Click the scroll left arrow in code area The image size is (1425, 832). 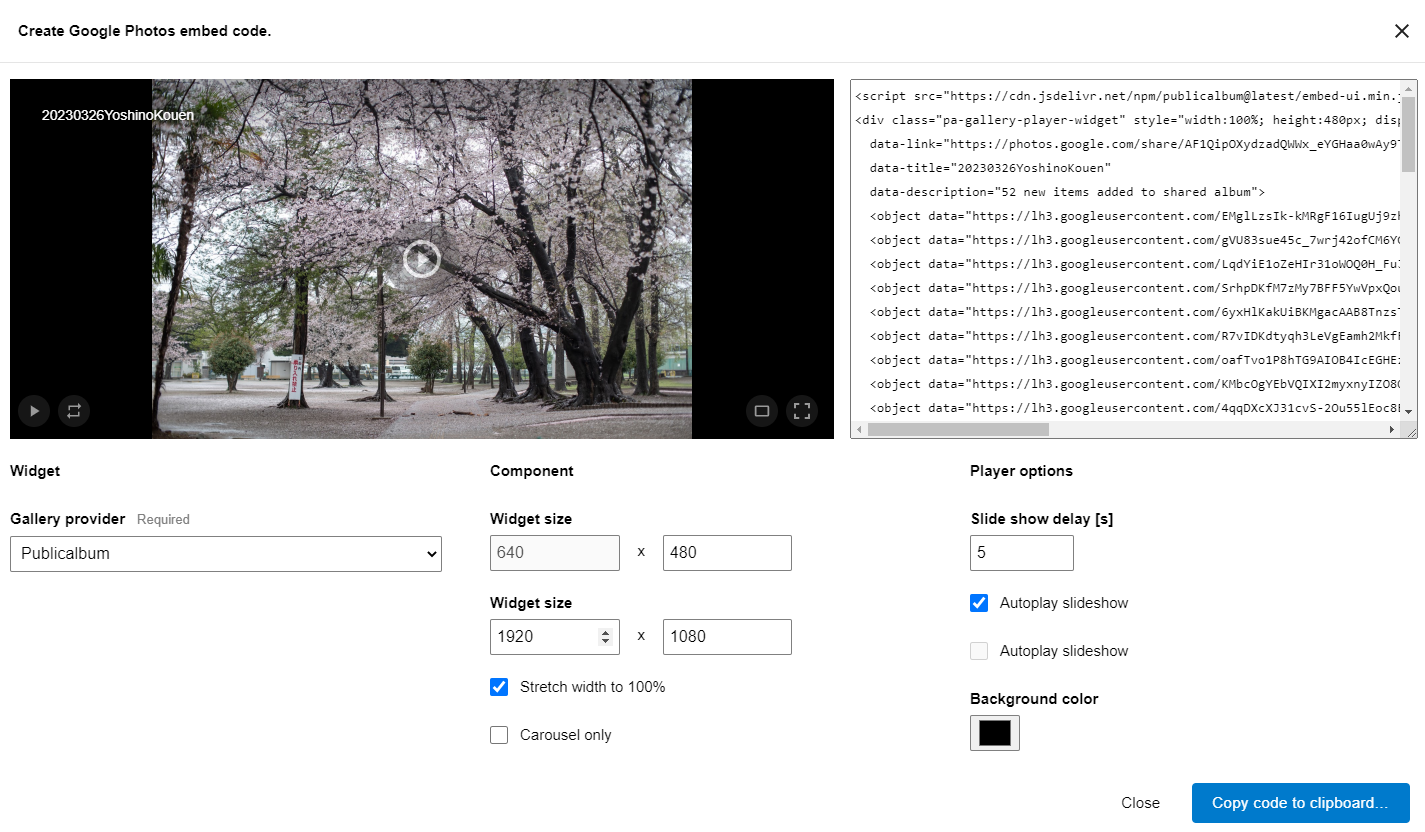point(859,430)
